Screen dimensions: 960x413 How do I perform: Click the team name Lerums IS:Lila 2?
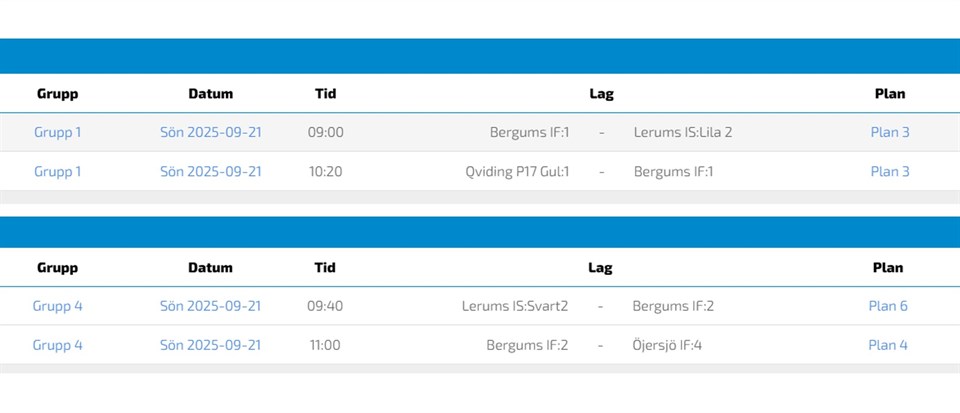click(683, 132)
